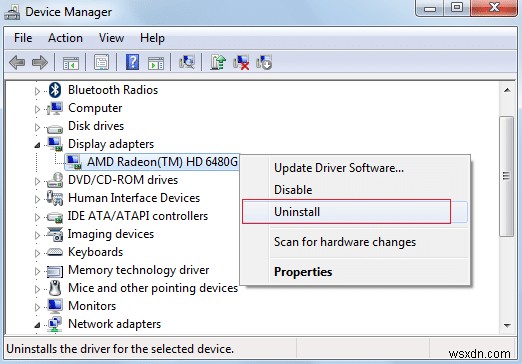
Task: Open the File menu
Action: (x=23, y=38)
